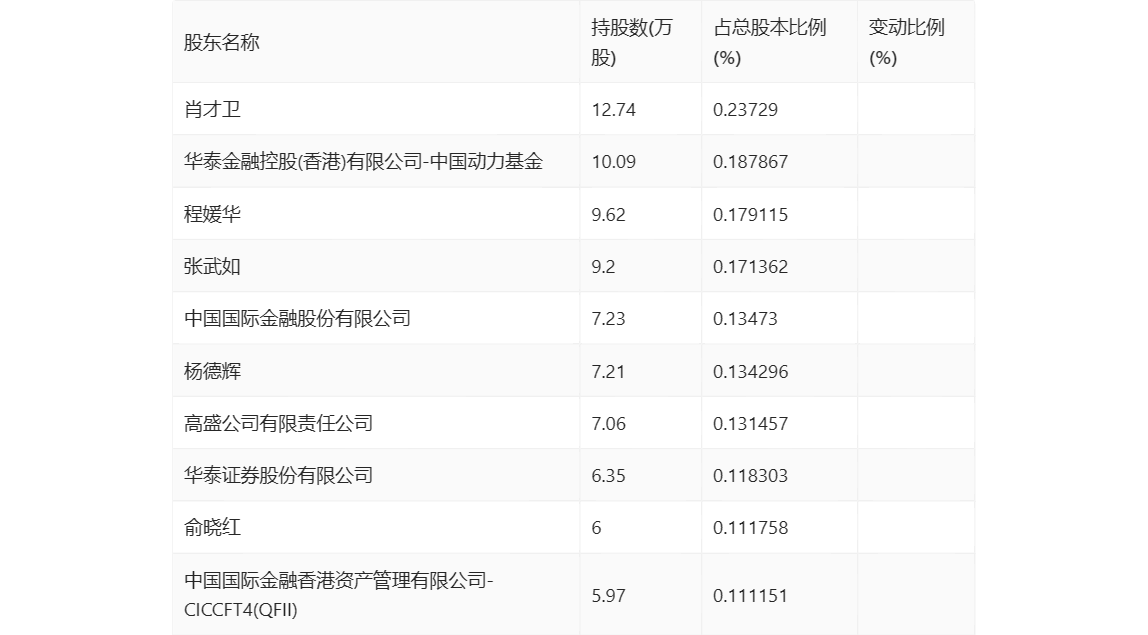Select 高盛公司有限责任公司 row name

pyautogui.click(x=278, y=423)
